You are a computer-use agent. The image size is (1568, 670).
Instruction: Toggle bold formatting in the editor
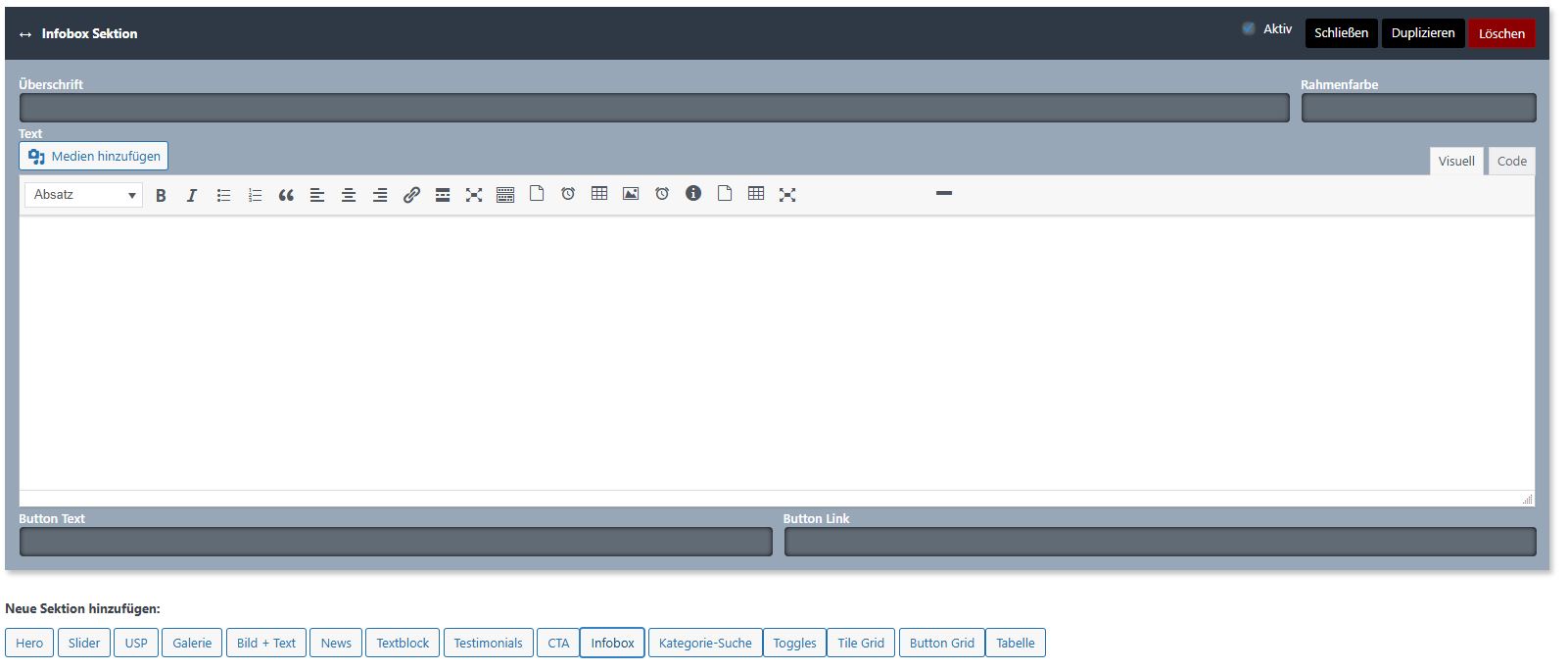[x=161, y=195]
